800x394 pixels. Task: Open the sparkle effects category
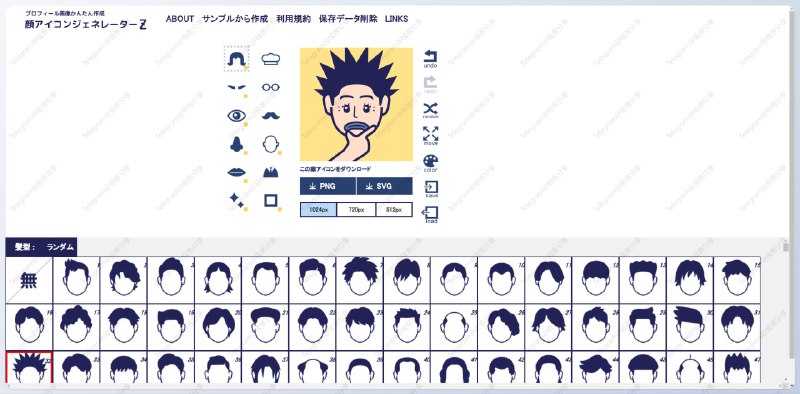pyautogui.click(x=236, y=201)
